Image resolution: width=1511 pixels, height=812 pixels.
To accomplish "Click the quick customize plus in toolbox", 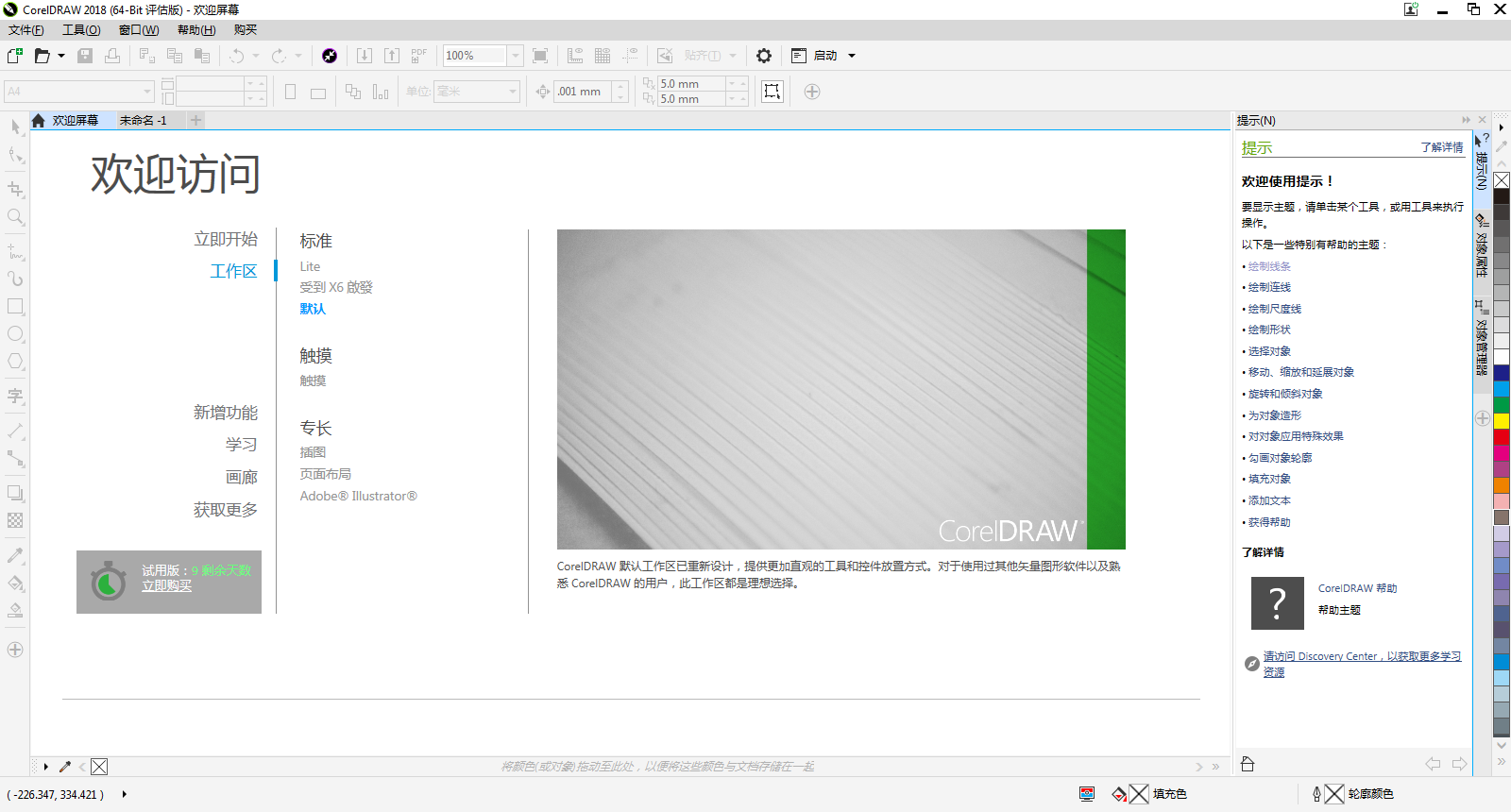I will (15, 650).
